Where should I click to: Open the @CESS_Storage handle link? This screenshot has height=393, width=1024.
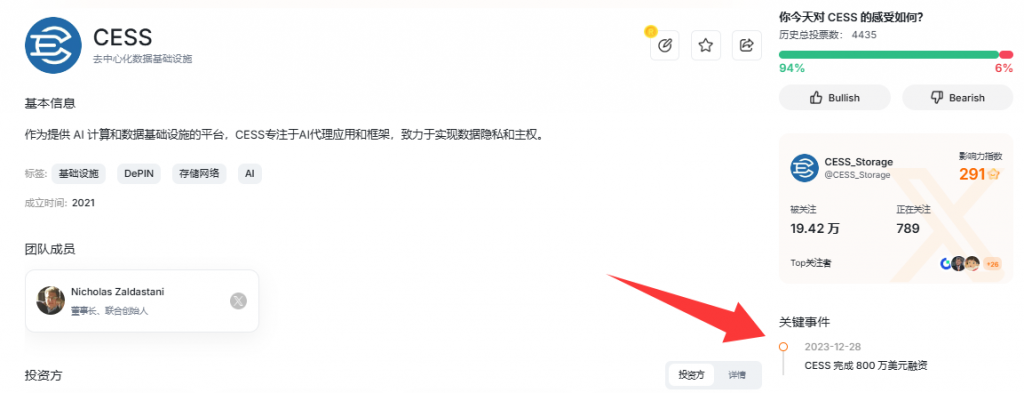(857, 175)
